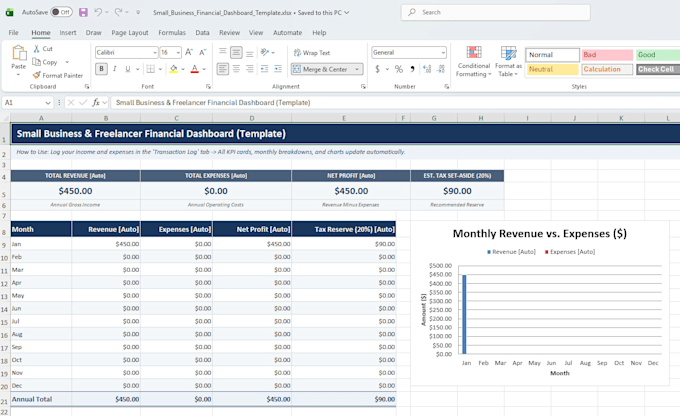Align text right
Viewport: 680px width, 416px height.
(x=250, y=69)
